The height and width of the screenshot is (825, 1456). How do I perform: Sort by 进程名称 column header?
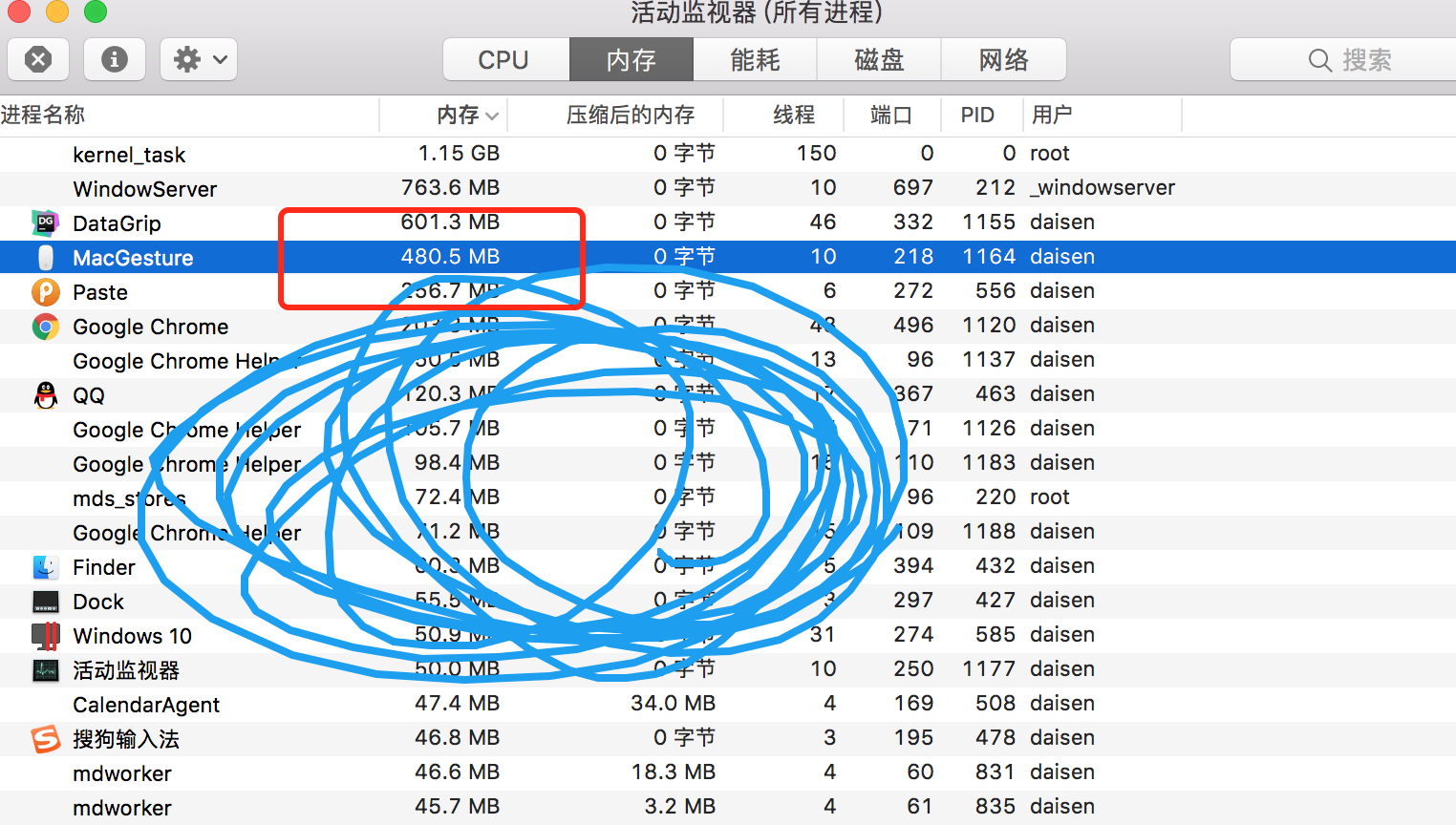189,115
